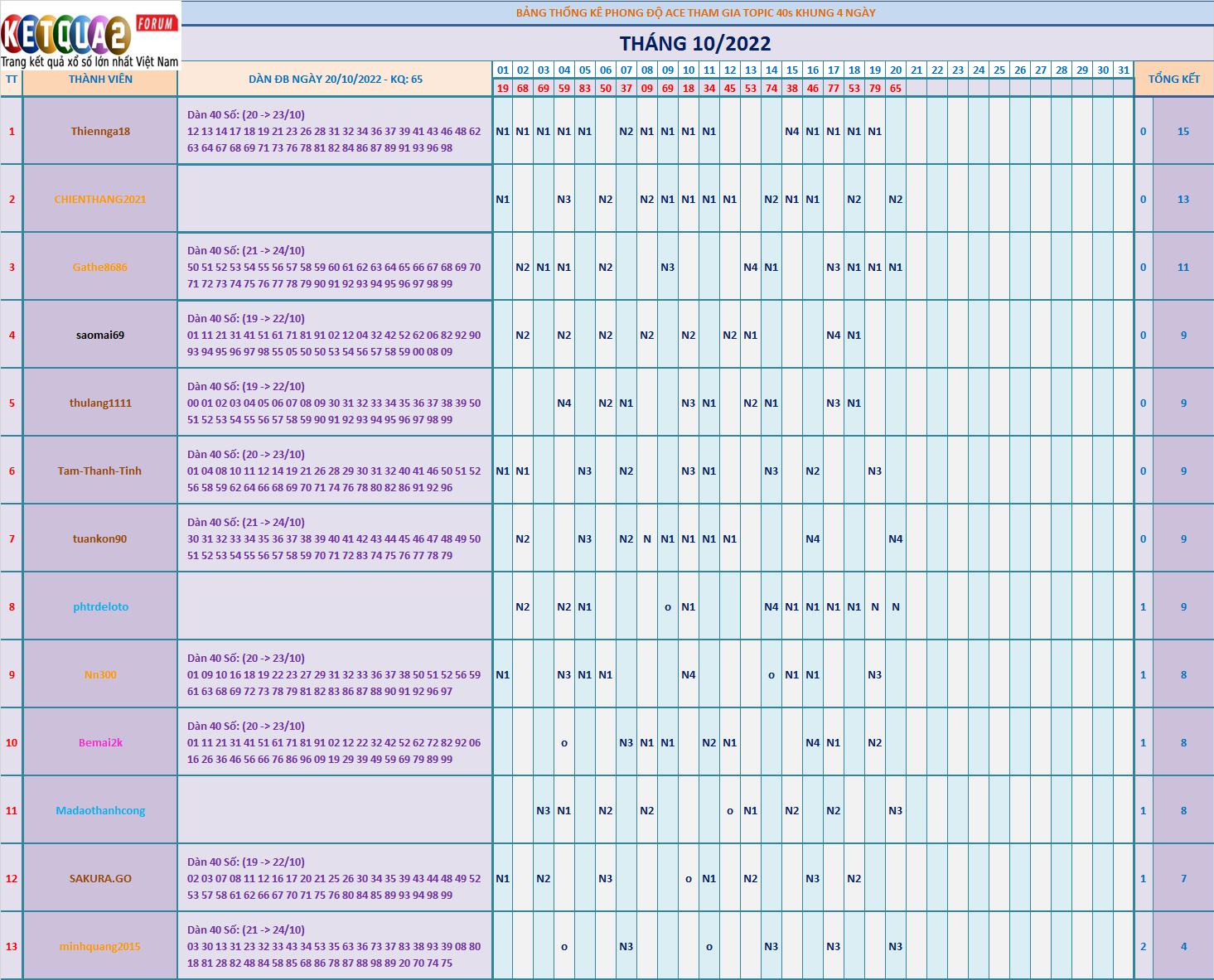
Task: Select the day '01' column header
Action: (x=503, y=70)
